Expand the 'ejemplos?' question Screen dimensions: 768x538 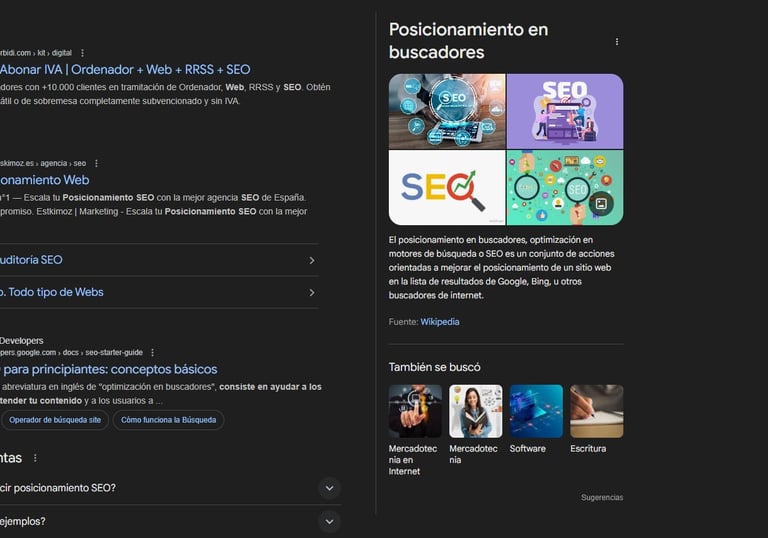tap(330, 521)
